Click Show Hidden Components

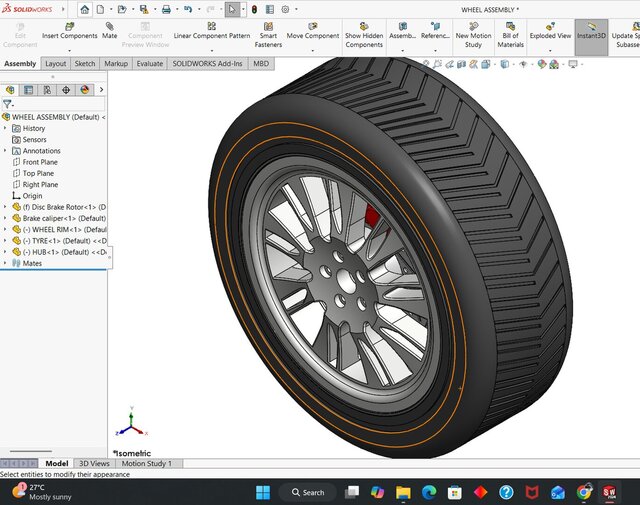tap(364, 35)
